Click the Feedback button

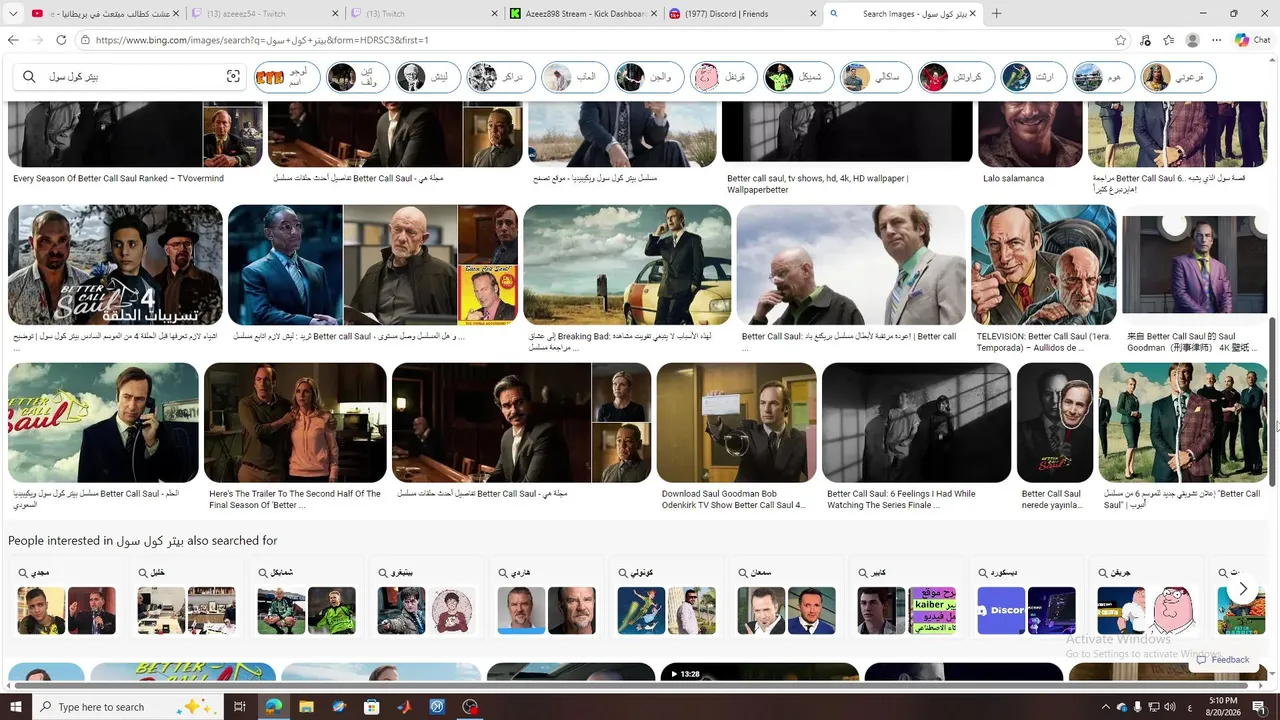pyautogui.click(x=1223, y=659)
